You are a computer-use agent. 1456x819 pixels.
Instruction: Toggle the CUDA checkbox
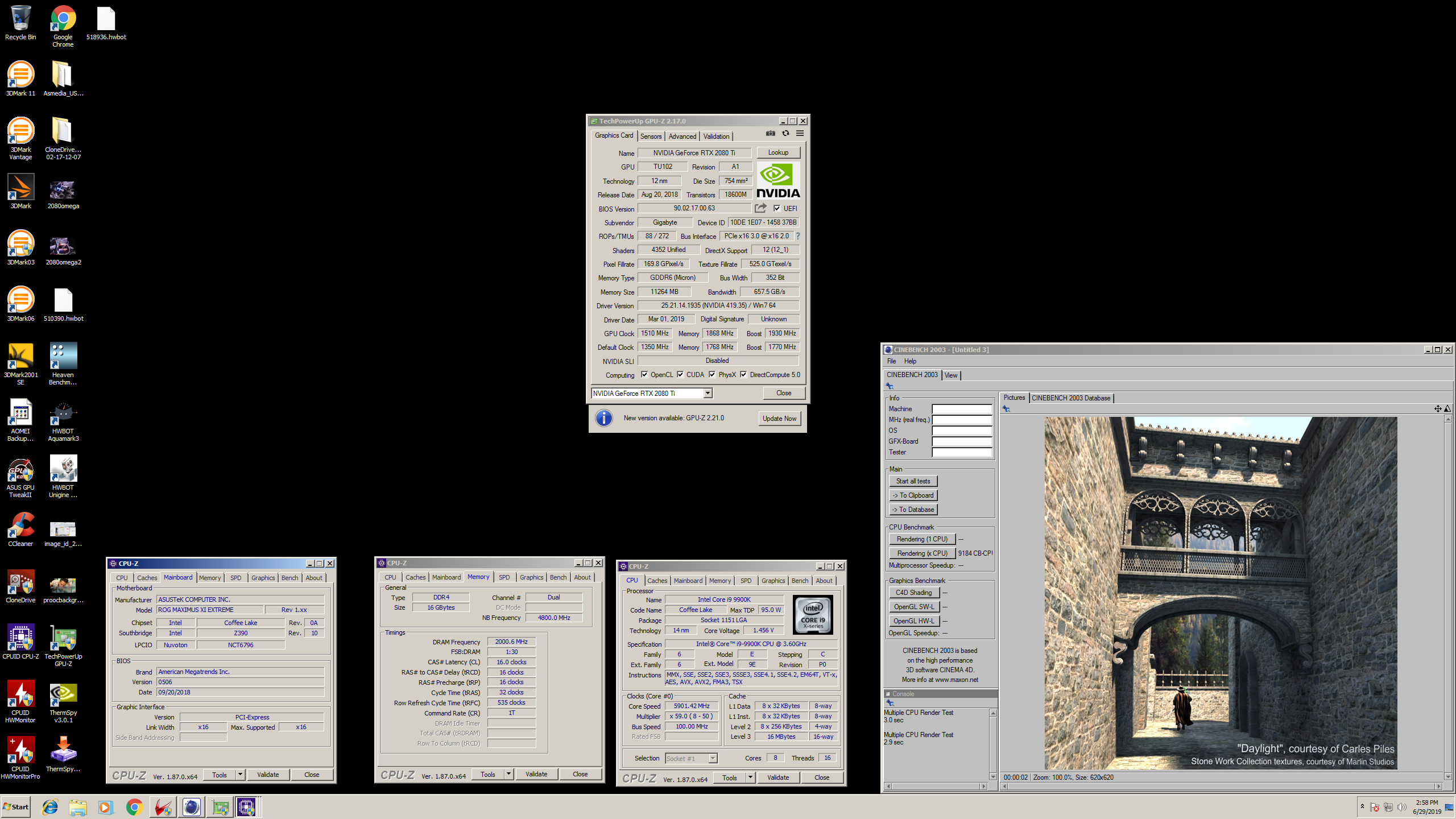tap(680, 375)
